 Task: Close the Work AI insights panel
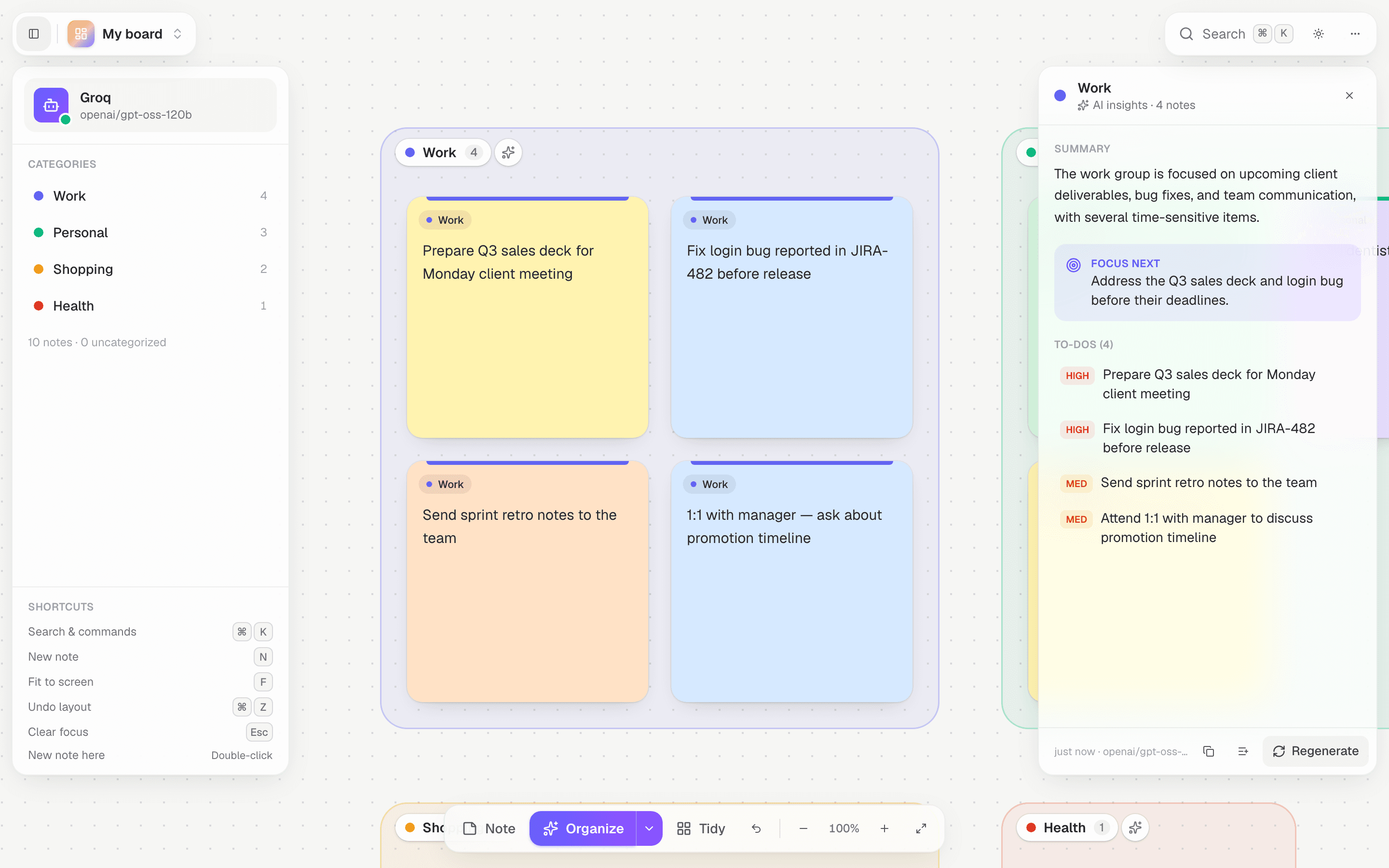tap(1349, 96)
